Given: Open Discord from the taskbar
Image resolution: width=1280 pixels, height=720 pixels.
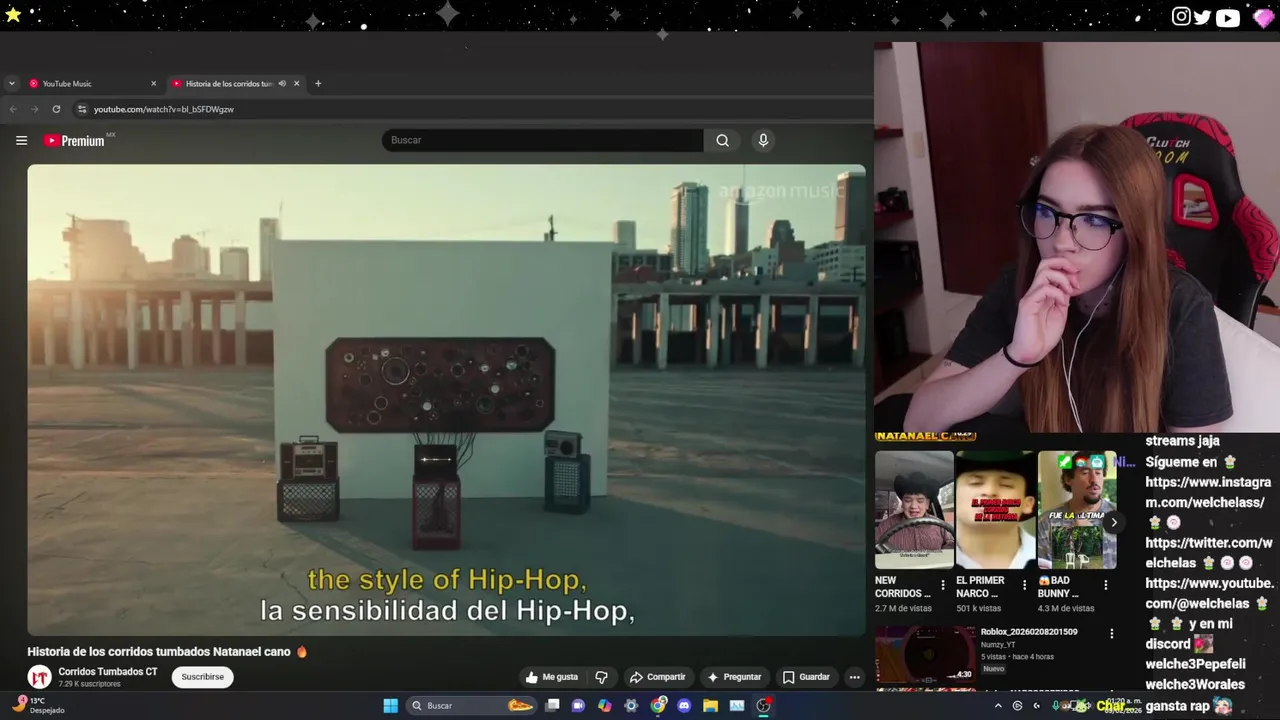Looking at the screenshot, I should pos(684,705).
